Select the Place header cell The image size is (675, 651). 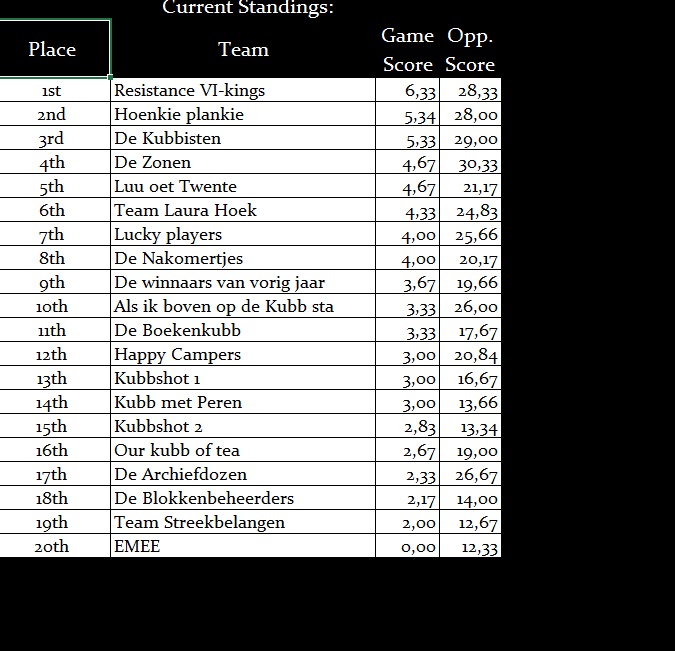(x=53, y=49)
